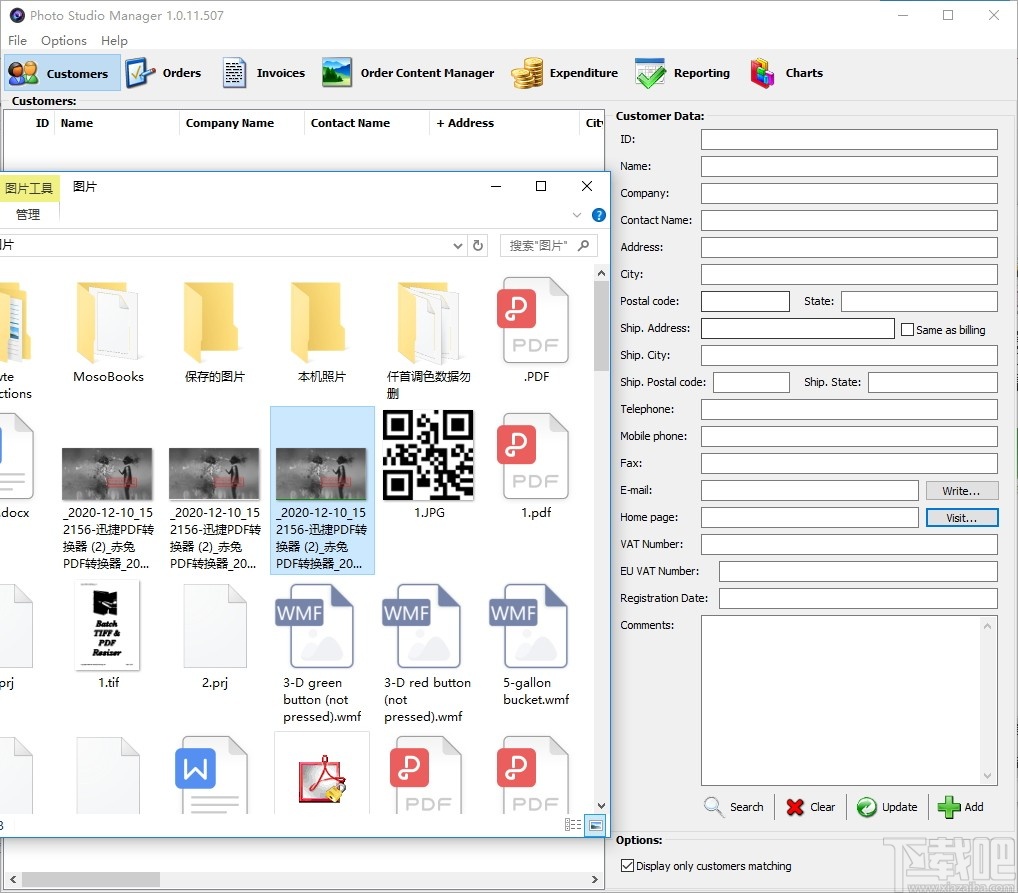Switch to the 管理 tab in the dialog
Viewport: 1018px width, 893px height.
coord(29,213)
